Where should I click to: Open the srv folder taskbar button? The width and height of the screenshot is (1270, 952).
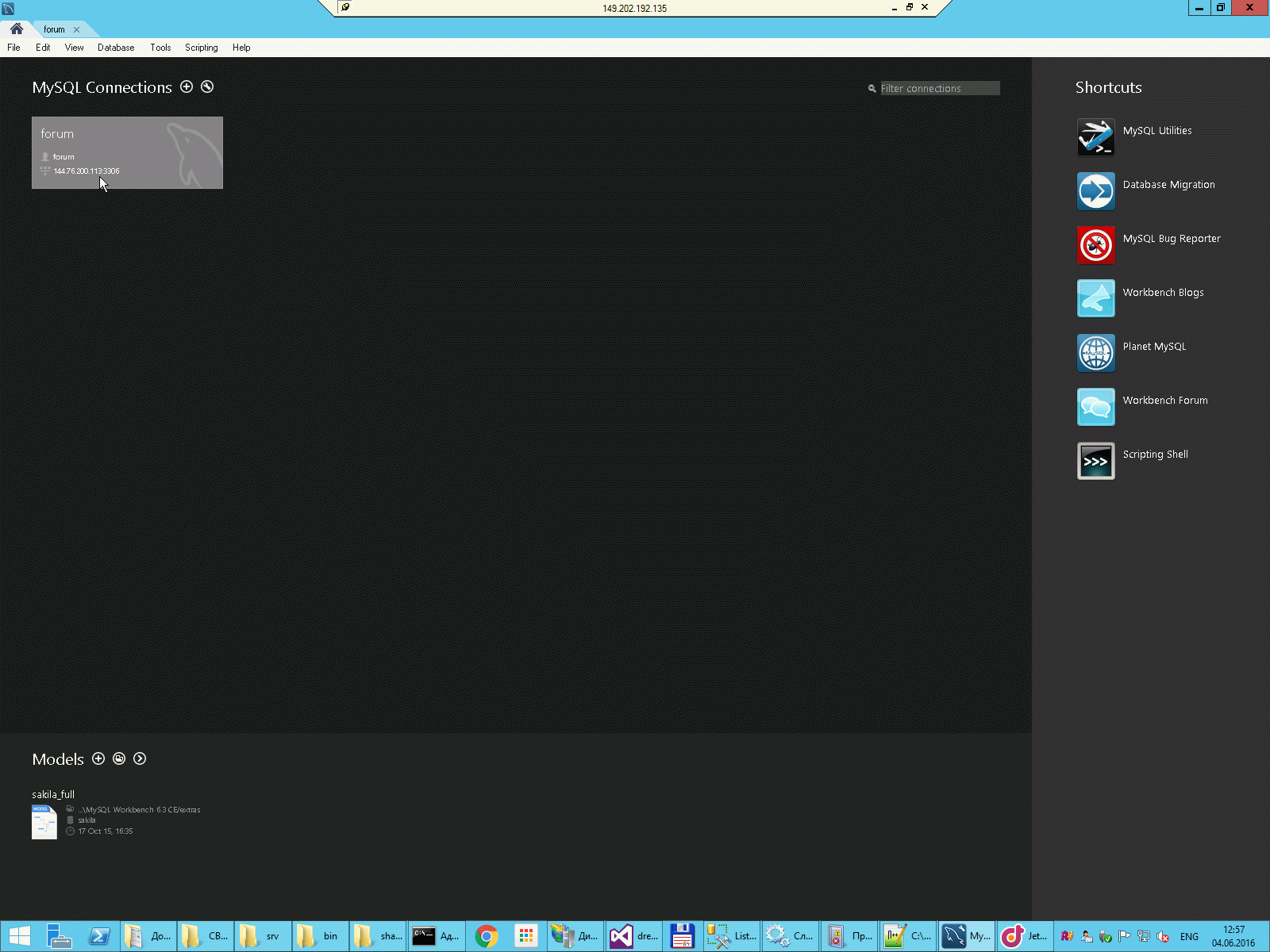[x=262, y=937]
